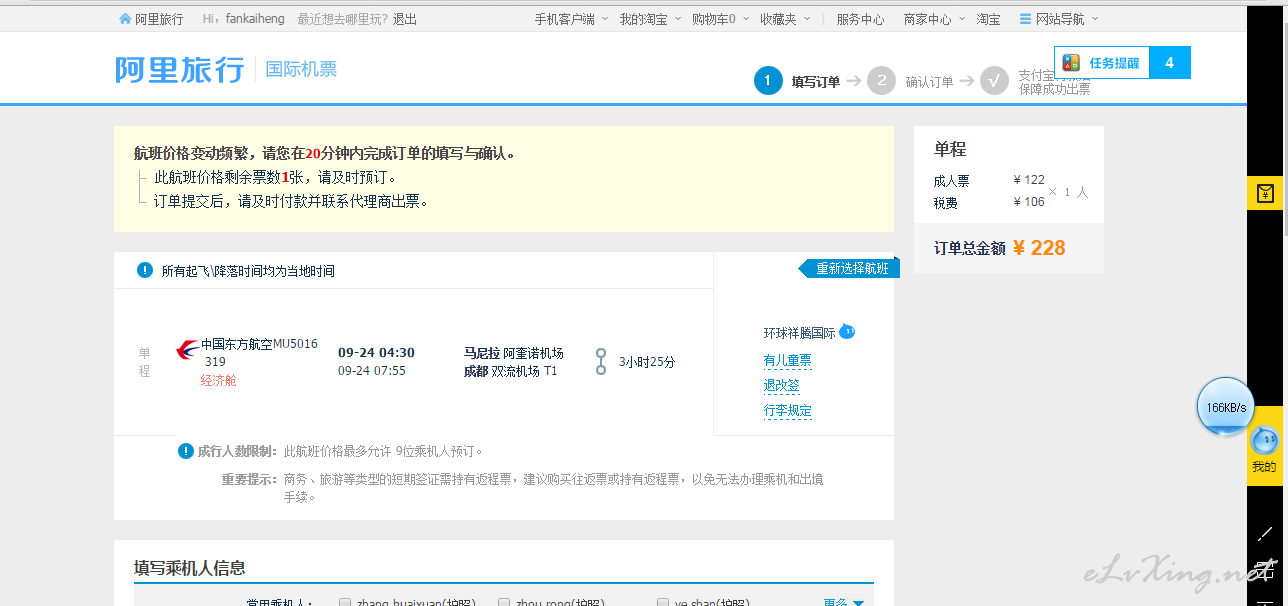Click the 环球祥腾国际 agent name
1288x606 pixels.
[x=799, y=333]
